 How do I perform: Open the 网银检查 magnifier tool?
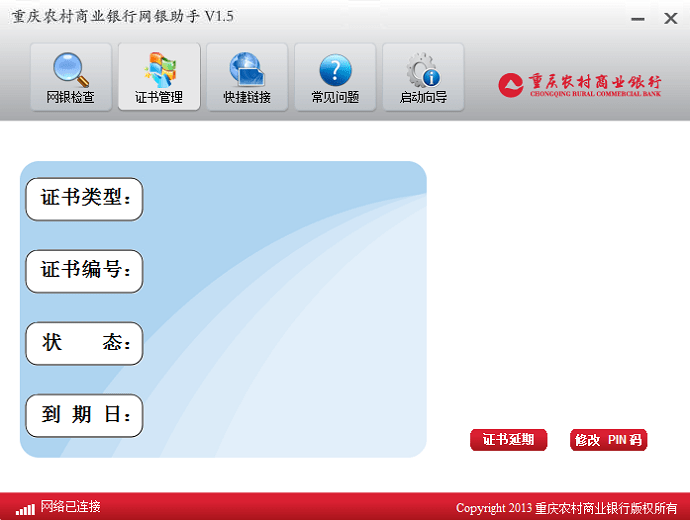(71, 77)
